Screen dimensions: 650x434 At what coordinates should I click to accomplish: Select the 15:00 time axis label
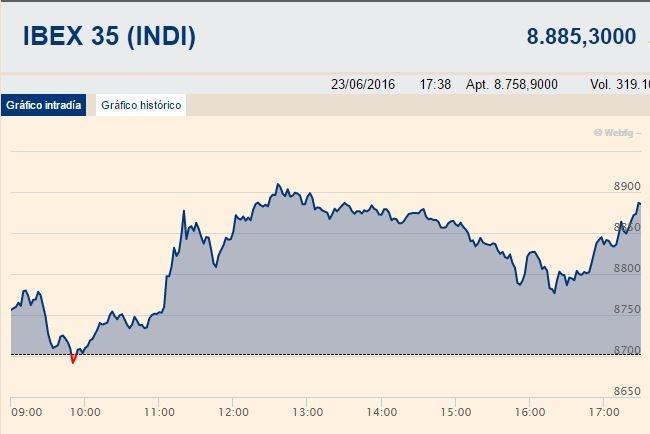click(x=456, y=412)
